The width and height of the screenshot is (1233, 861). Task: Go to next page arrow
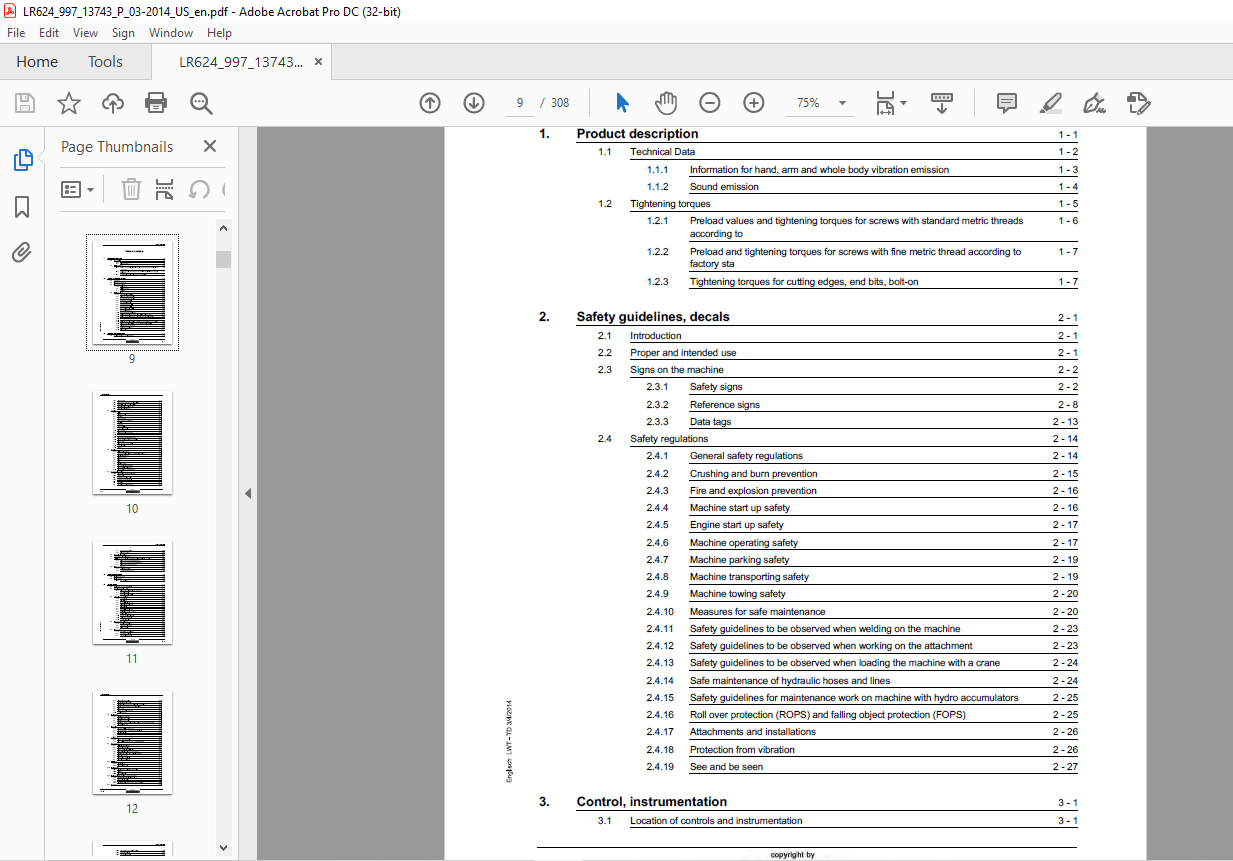click(474, 103)
